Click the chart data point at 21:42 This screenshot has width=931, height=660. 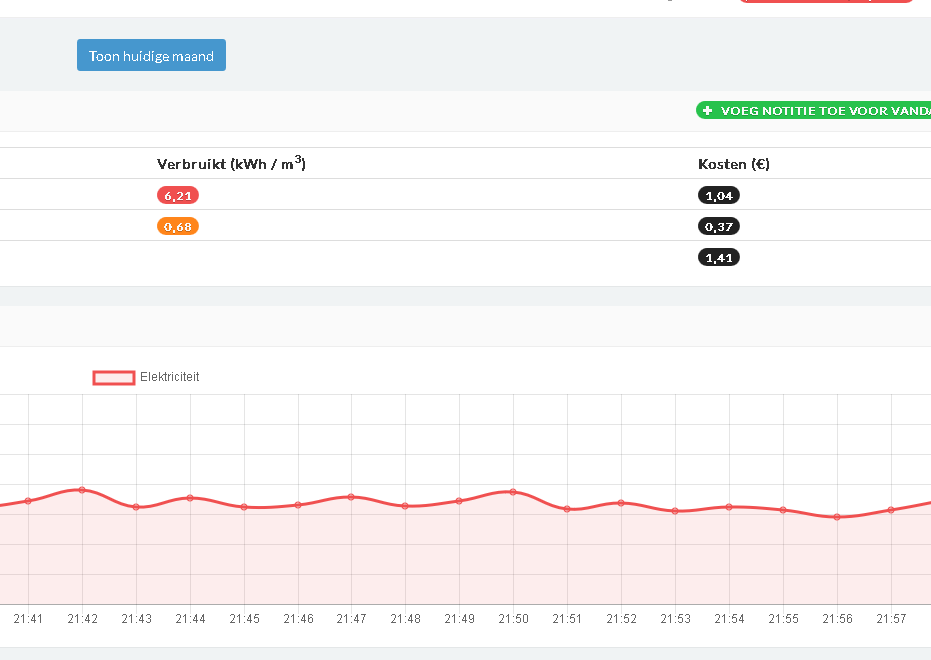pyautogui.click(x=83, y=490)
